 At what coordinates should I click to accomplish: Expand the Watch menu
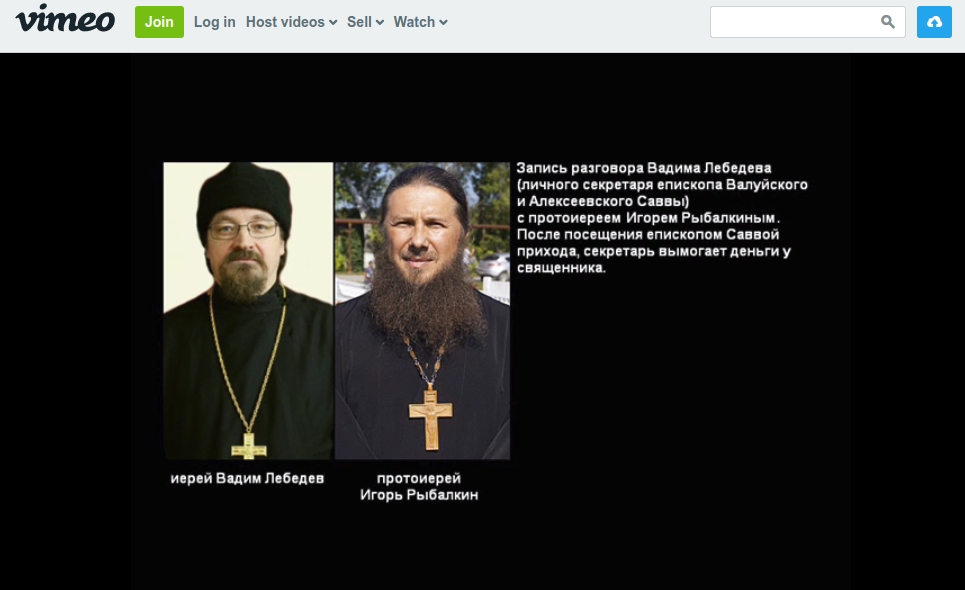420,22
